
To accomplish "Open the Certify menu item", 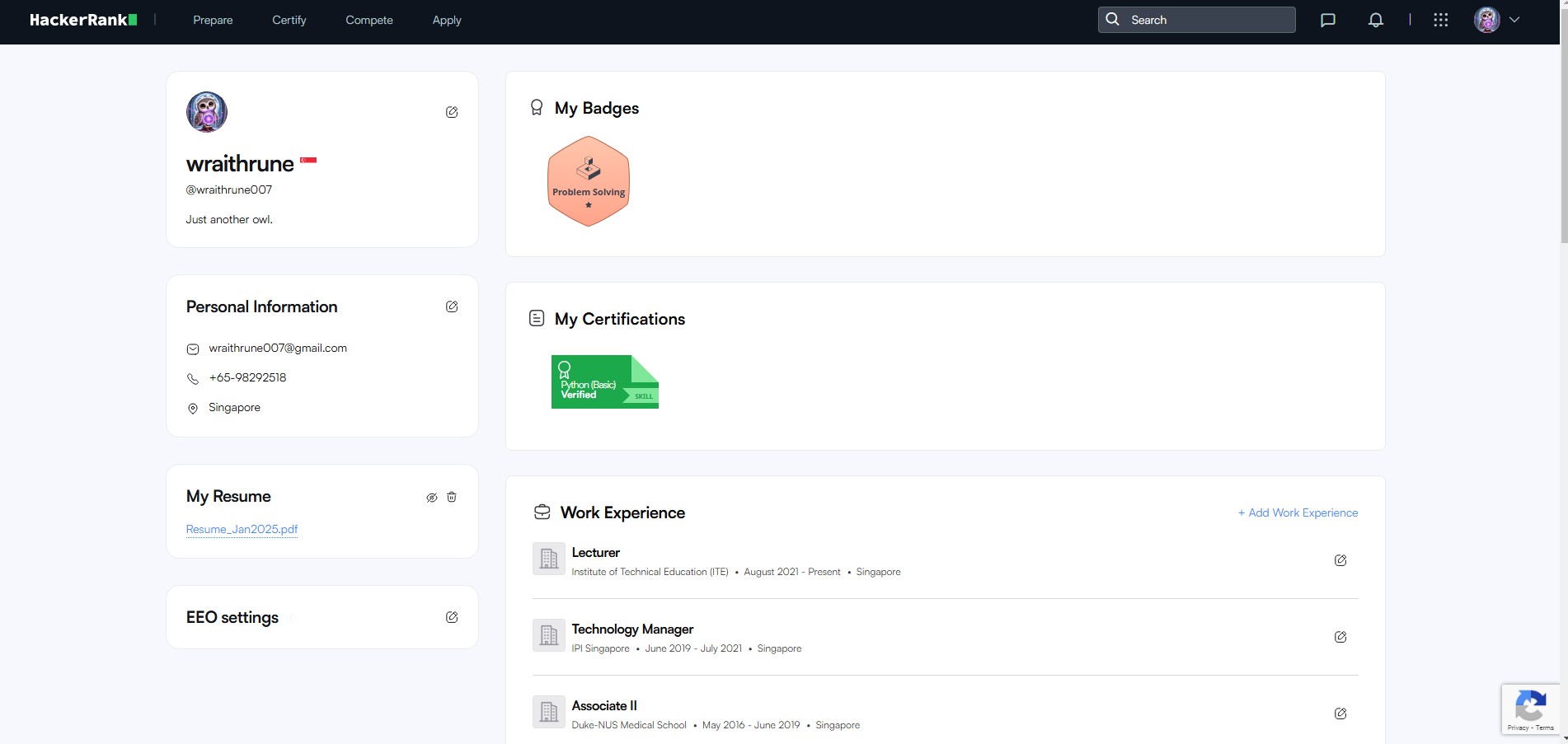I will 289,19.
